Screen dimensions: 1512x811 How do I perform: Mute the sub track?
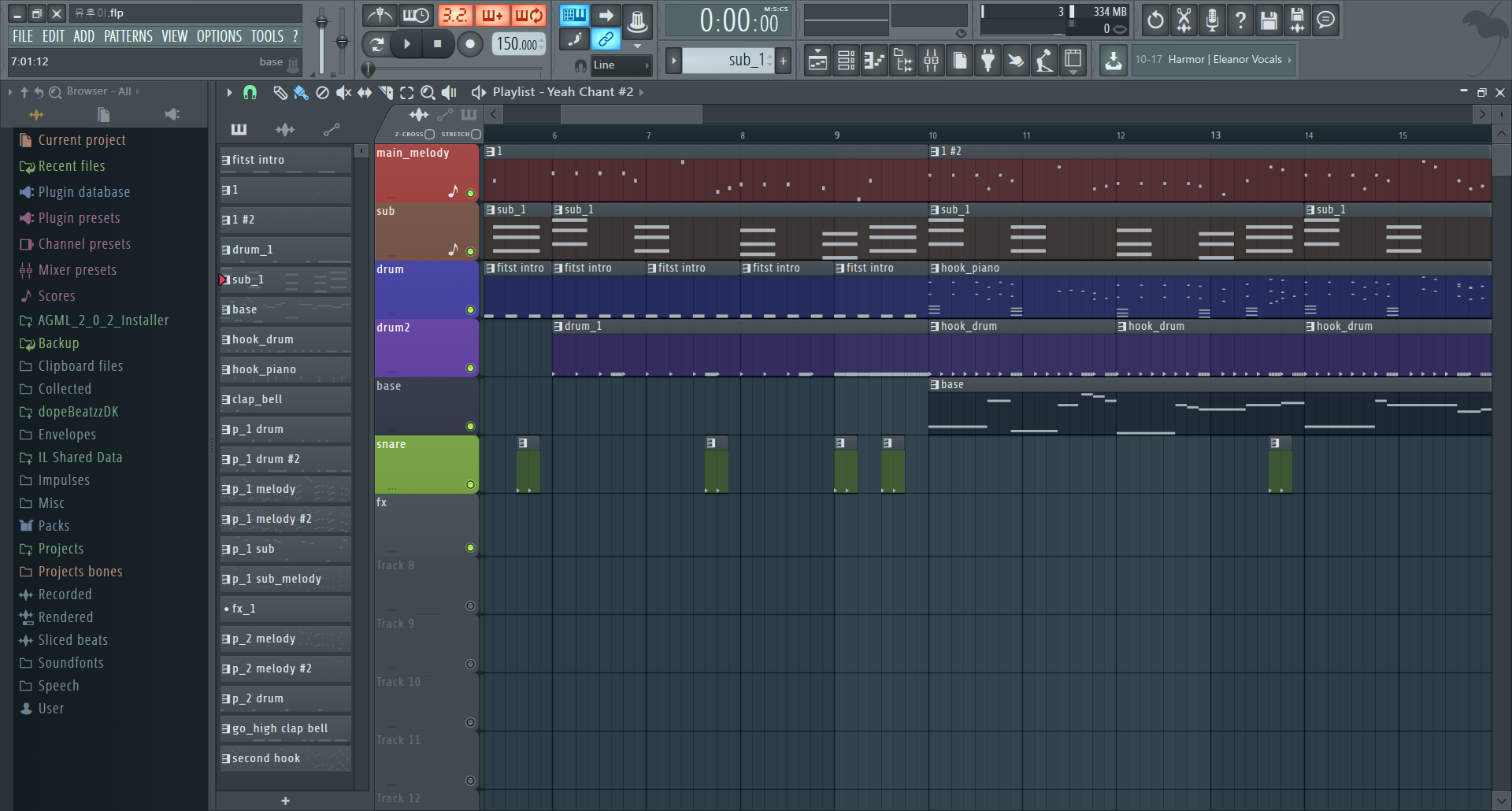[470, 251]
